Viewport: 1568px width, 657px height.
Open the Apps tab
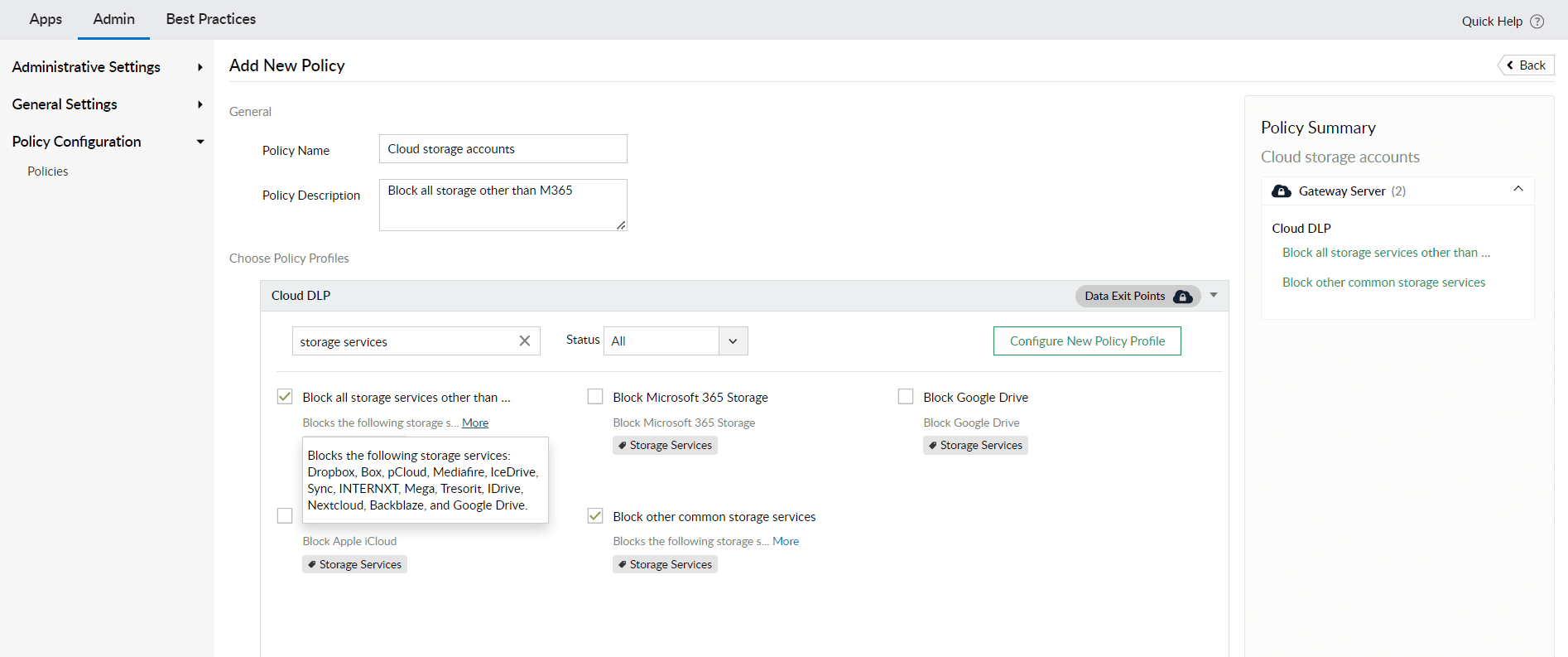tap(46, 19)
